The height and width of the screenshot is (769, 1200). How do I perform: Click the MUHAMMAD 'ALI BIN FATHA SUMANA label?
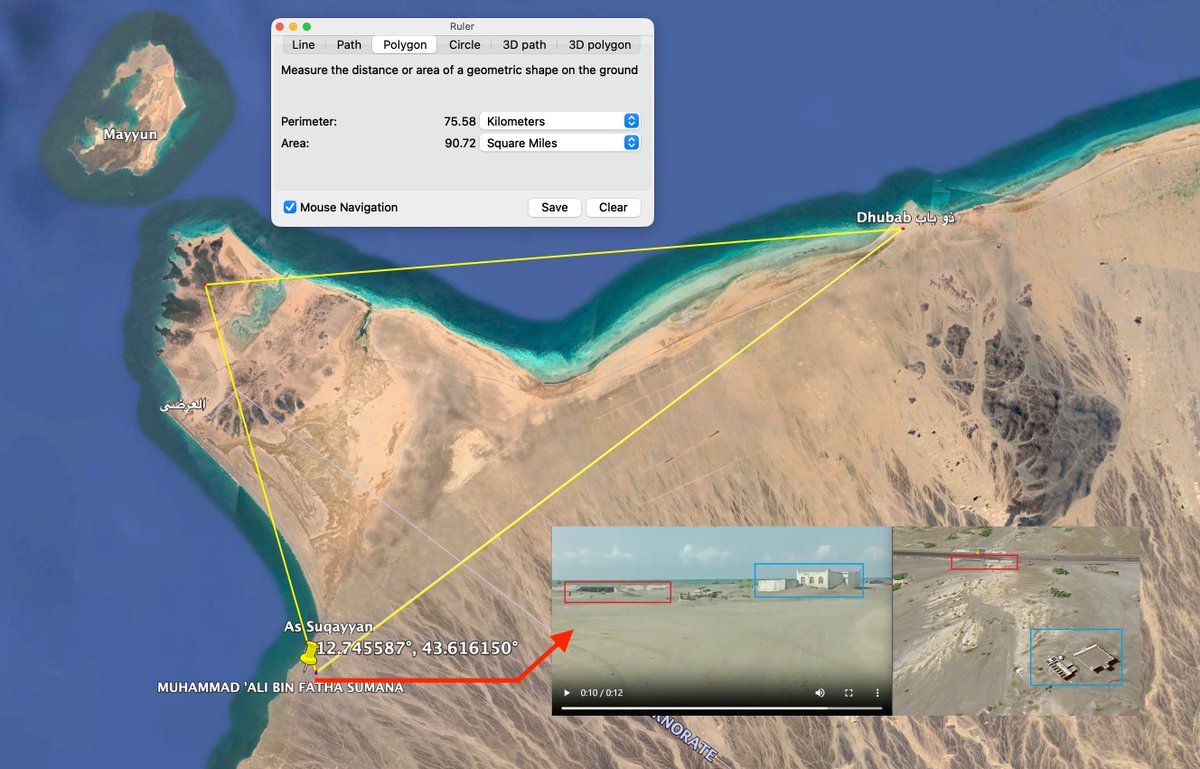coord(281,688)
